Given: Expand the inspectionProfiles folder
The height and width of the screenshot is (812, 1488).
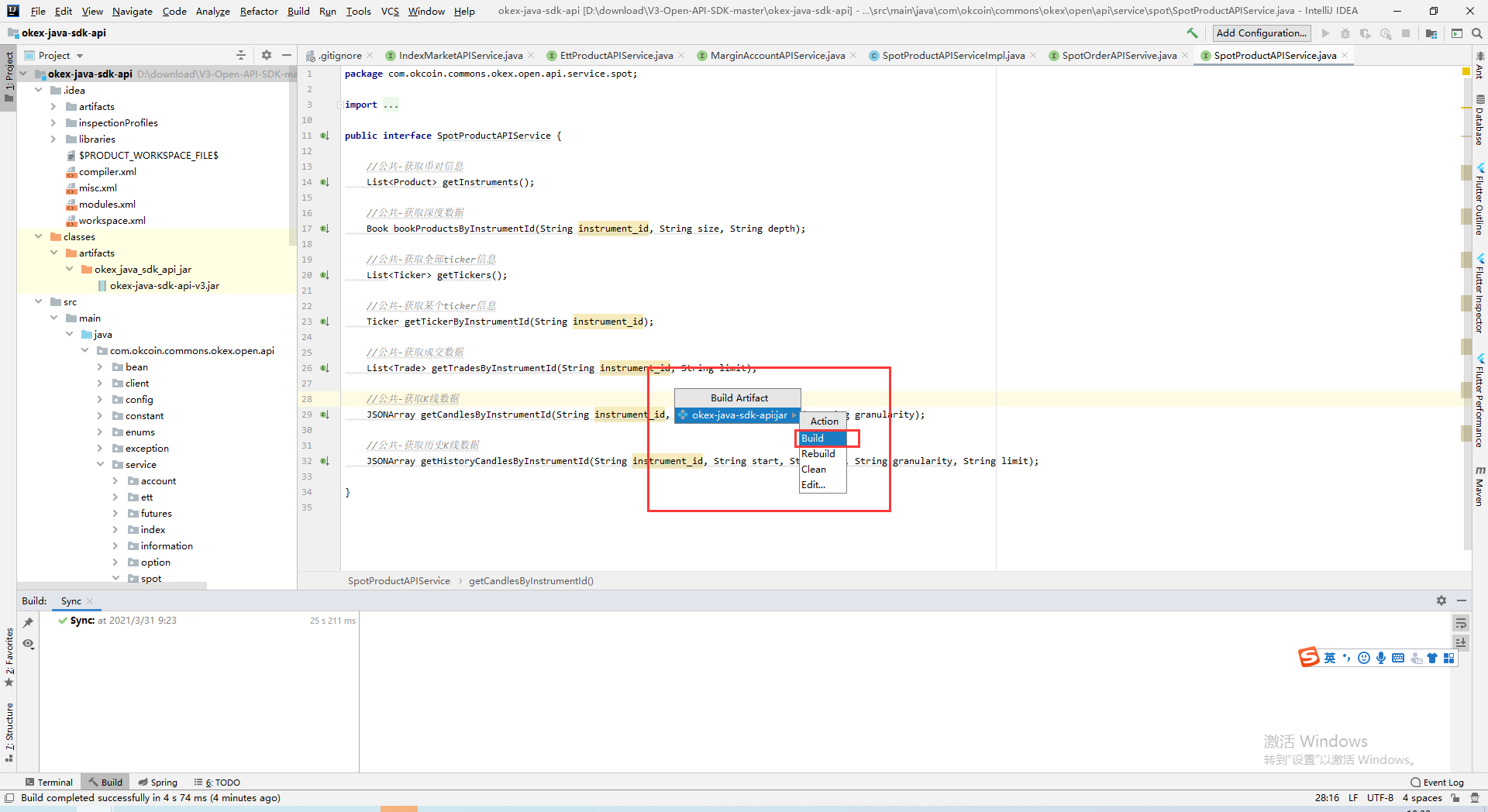Looking at the screenshot, I should pos(53,122).
